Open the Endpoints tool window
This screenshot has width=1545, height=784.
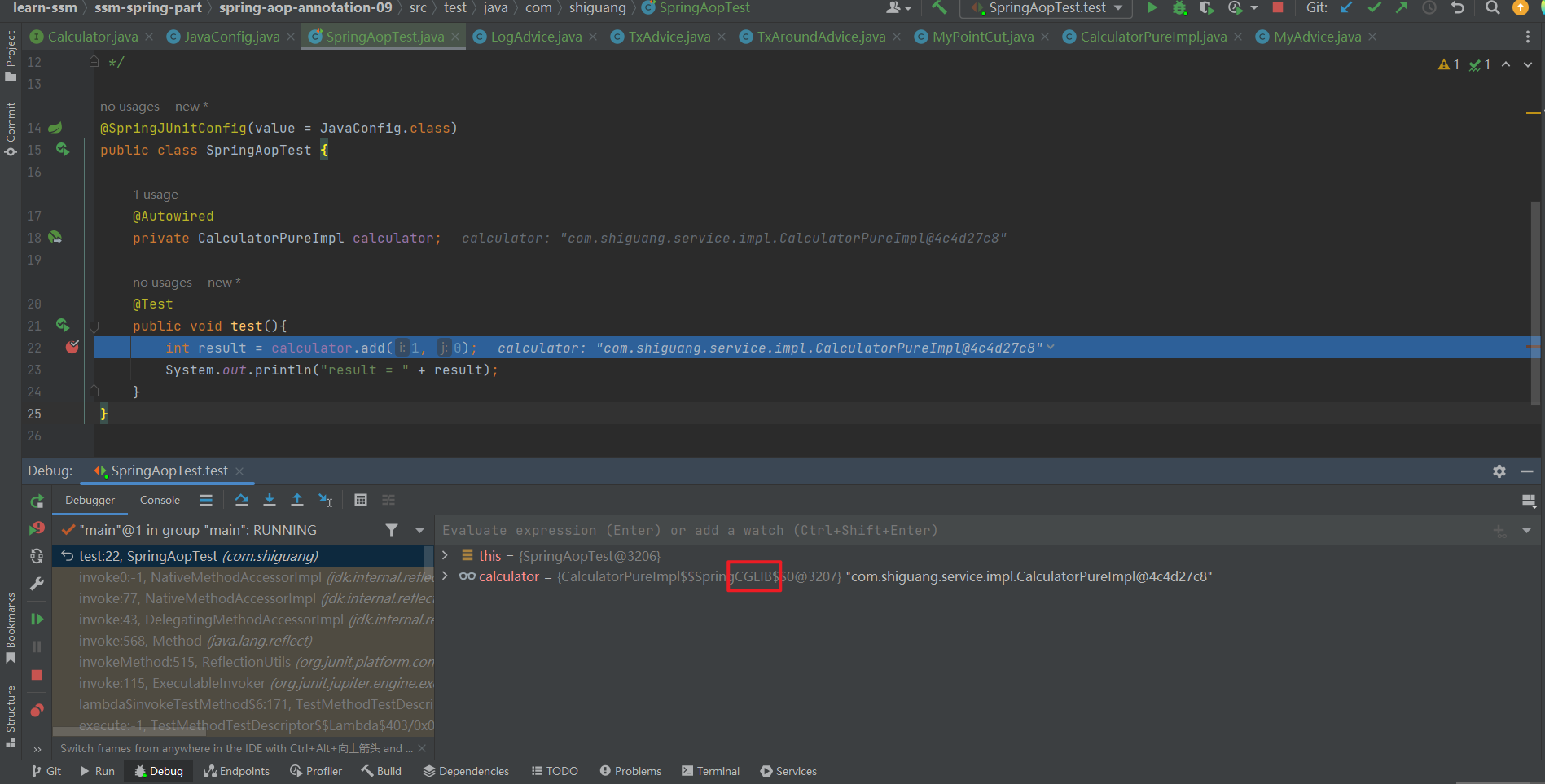click(x=236, y=771)
